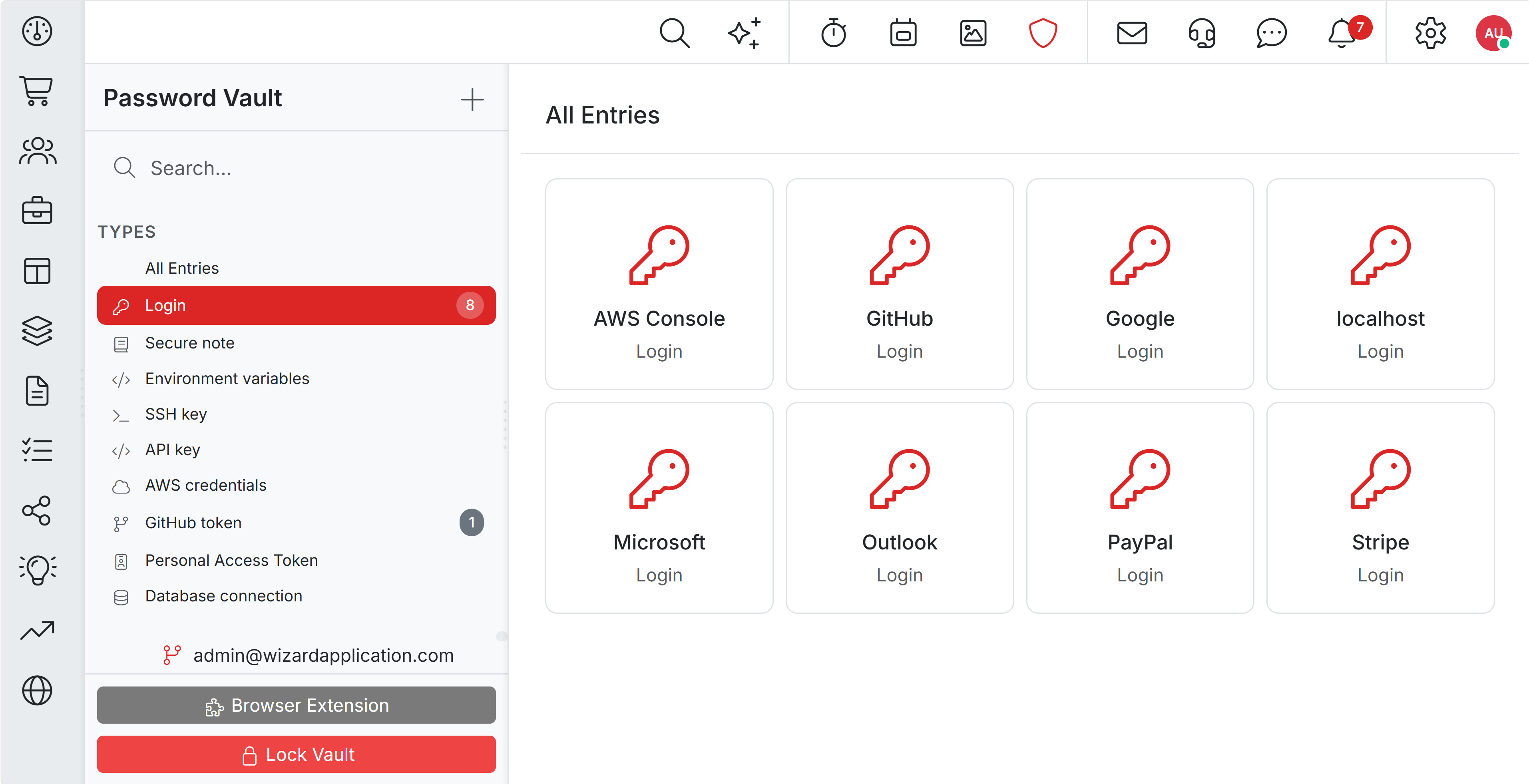The height and width of the screenshot is (784, 1529).
Task: Open the dashboard gauge icon in sidebar
Action: 37,31
